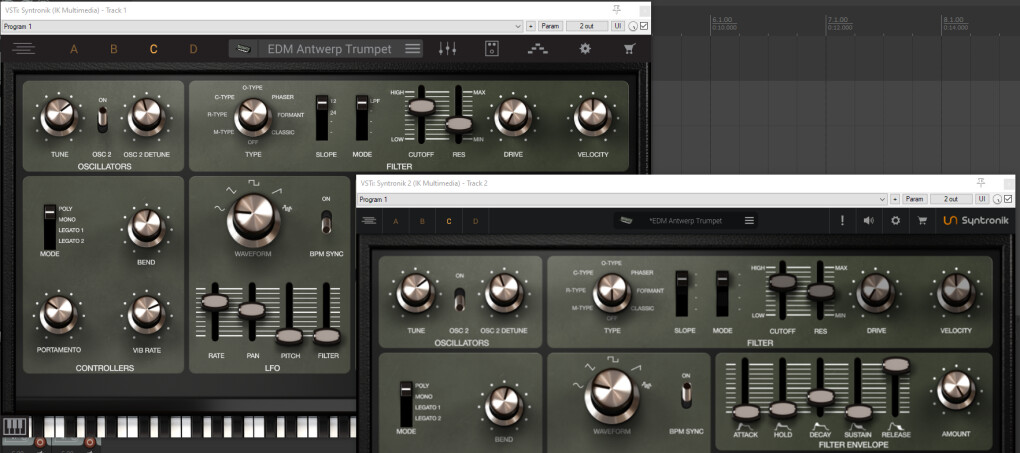Open the EDM Antwerp Trumpet preset selector in Track 1

click(x=326, y=49)
